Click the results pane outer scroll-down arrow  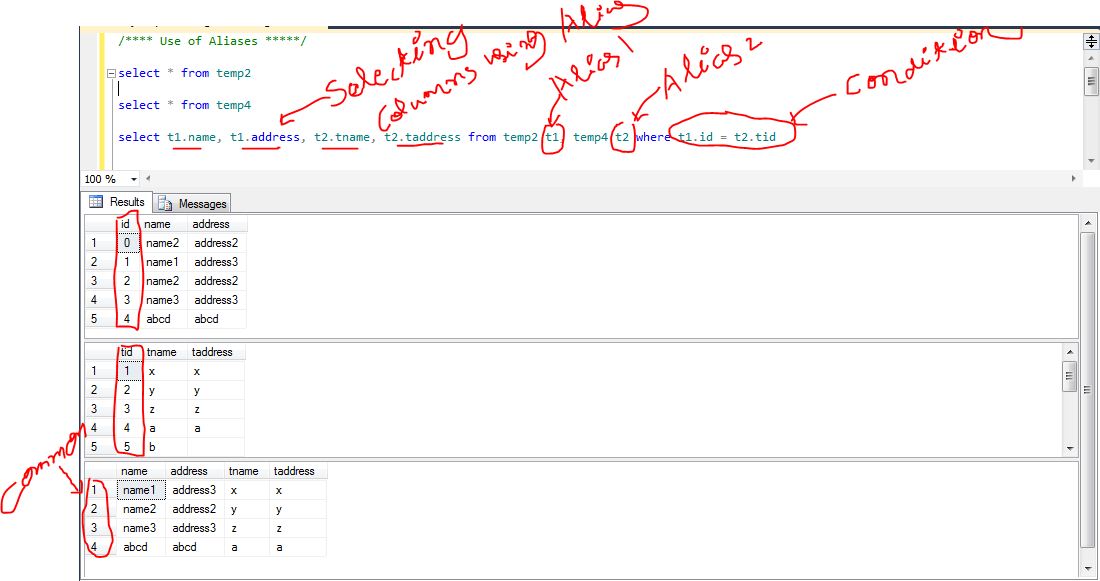pos(1089,566)
